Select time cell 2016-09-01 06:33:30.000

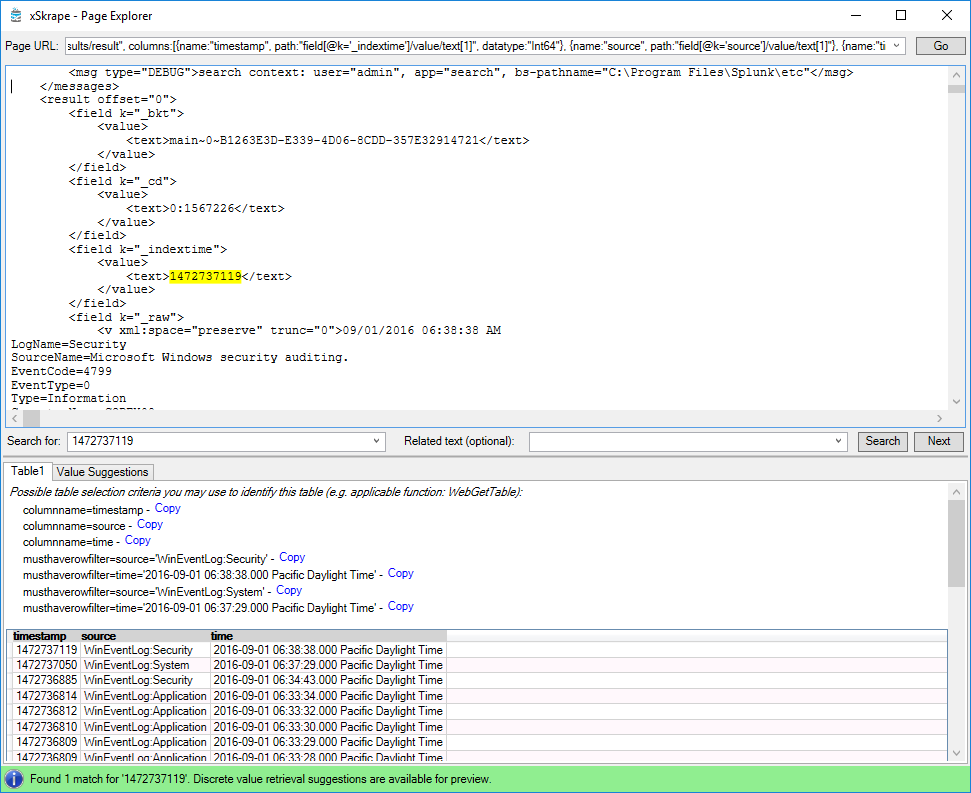coord(328,727)
